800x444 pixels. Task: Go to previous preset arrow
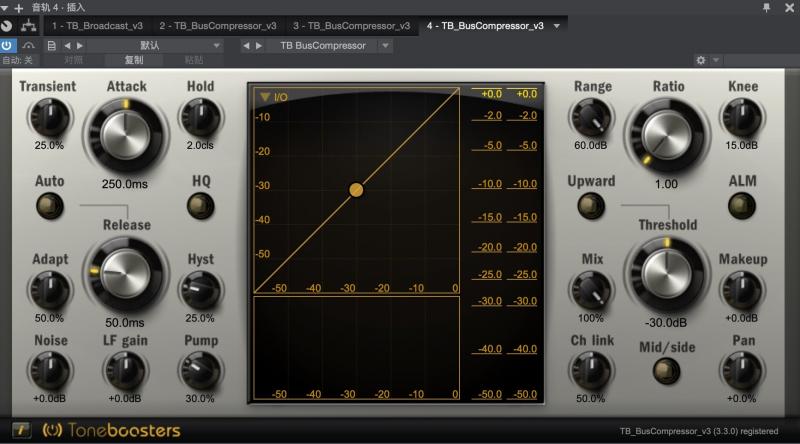[67, 45]
